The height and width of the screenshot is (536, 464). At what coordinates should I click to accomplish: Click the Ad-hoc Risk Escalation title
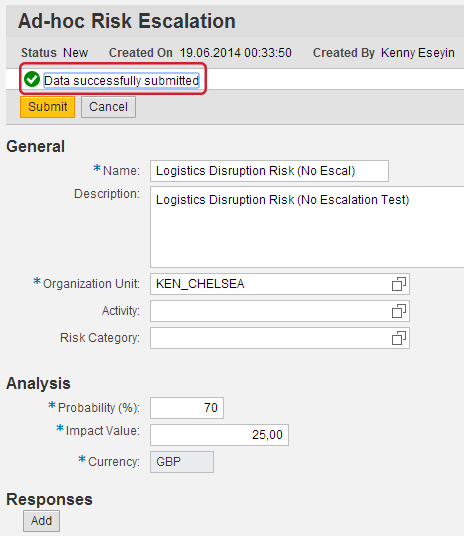[x=127, y=21]
